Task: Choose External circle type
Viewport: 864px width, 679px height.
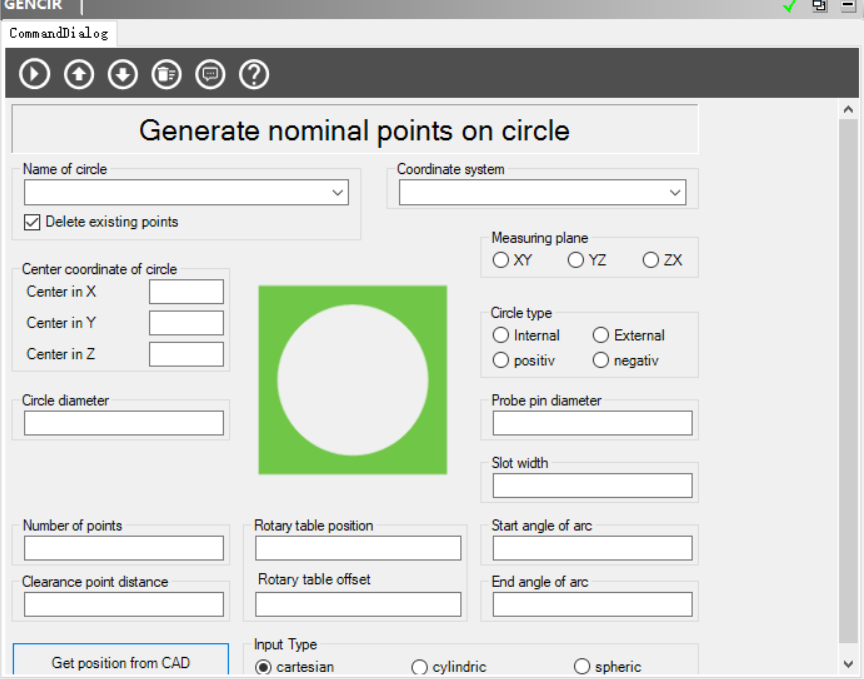Action: pos(601,335)
